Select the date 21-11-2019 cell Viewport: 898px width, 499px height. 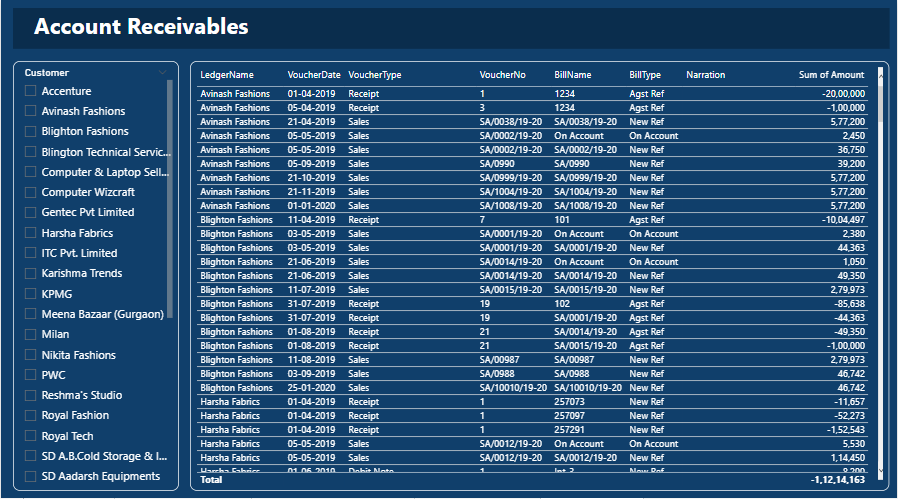pyautogui.click(x=311, y=191)
